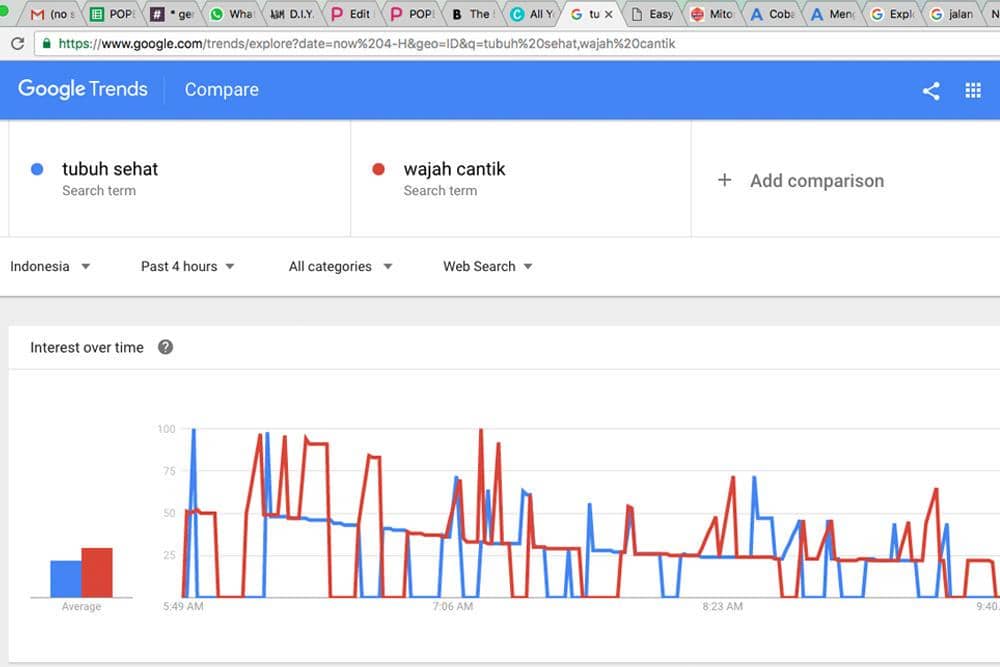
Task: Click the red average bar for wajah cantik
Action: (x=97, y=572)
